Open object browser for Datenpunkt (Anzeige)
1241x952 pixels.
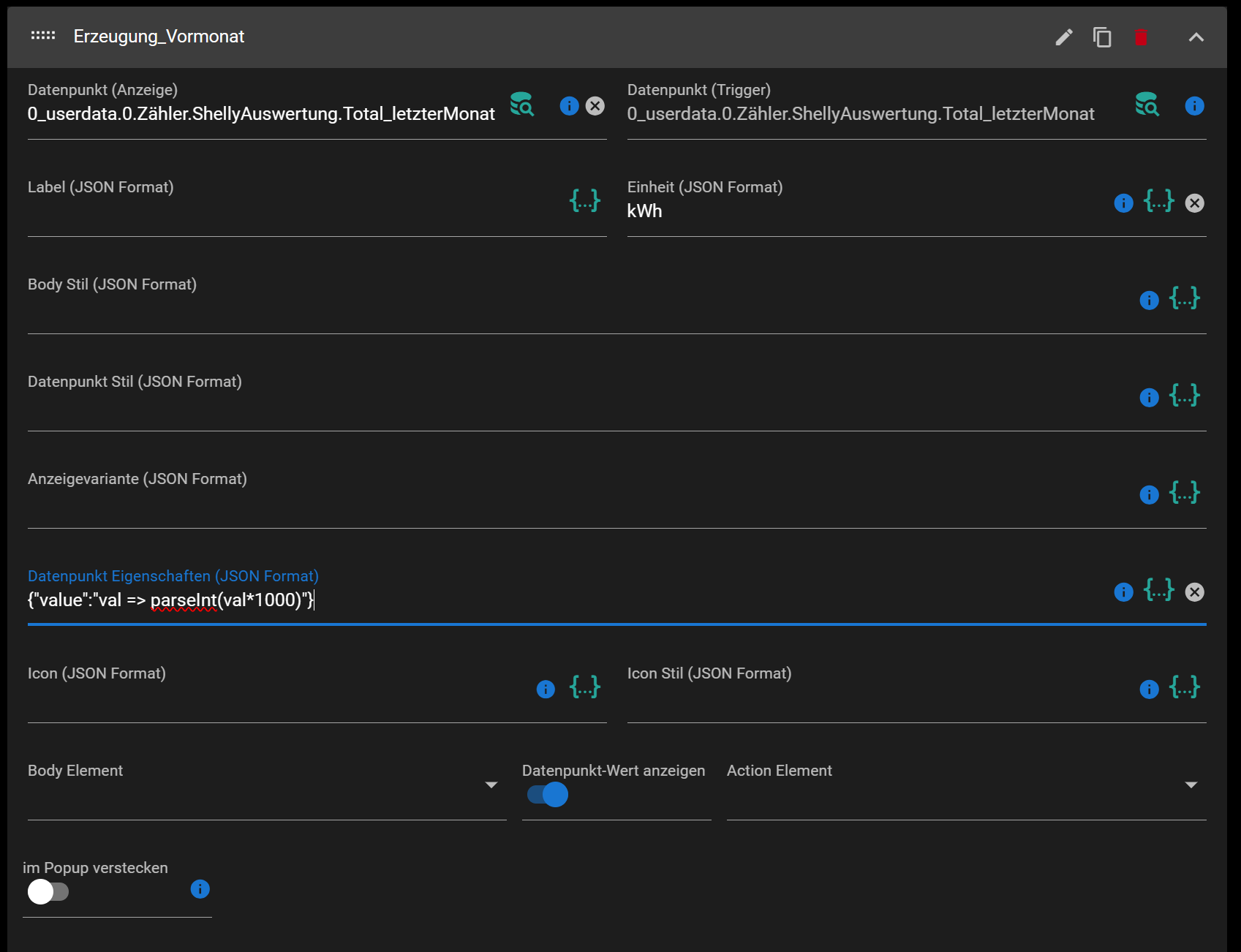522,105
